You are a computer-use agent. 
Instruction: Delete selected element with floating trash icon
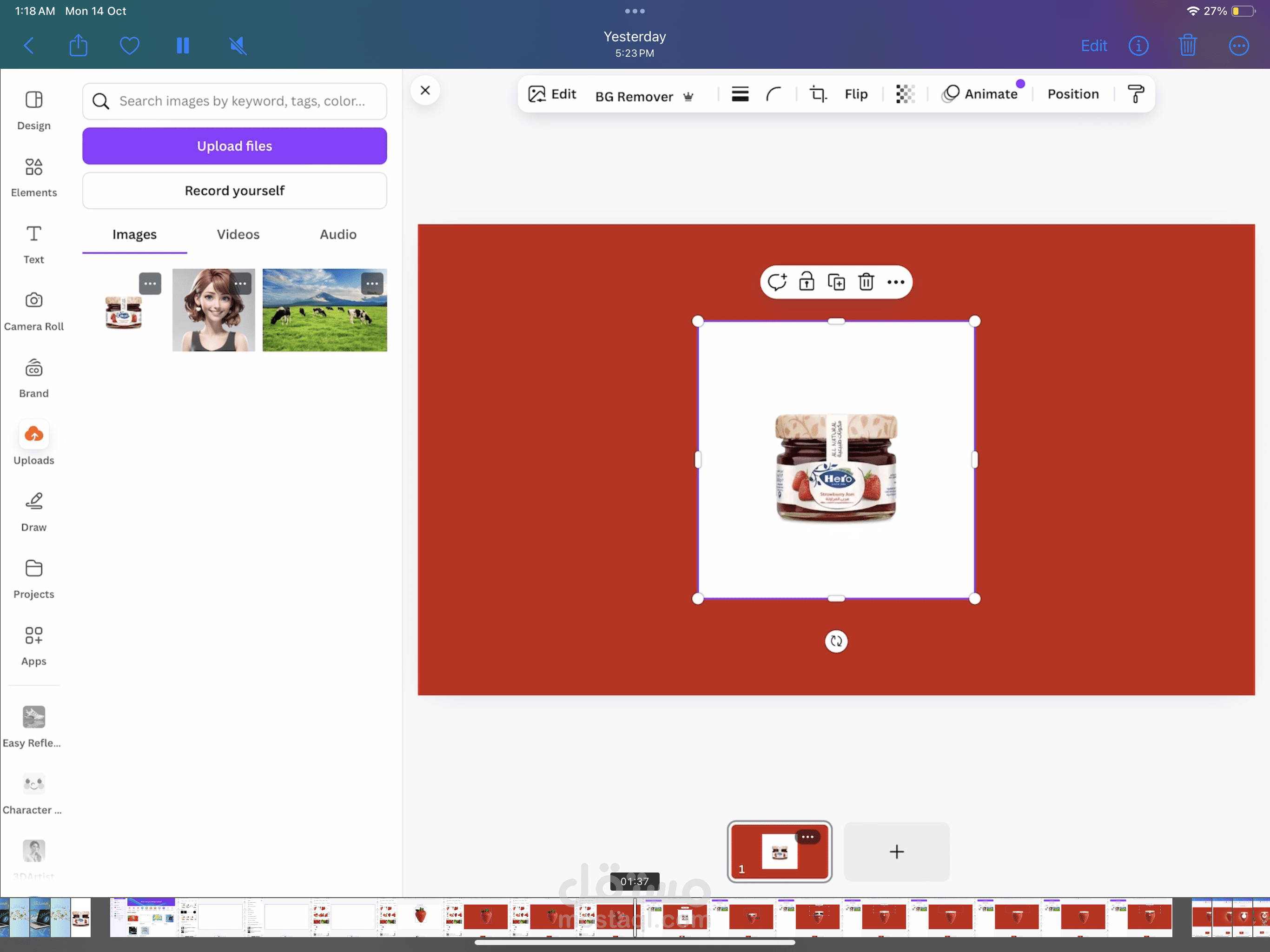pyautogui.click(x=865, y=282)
